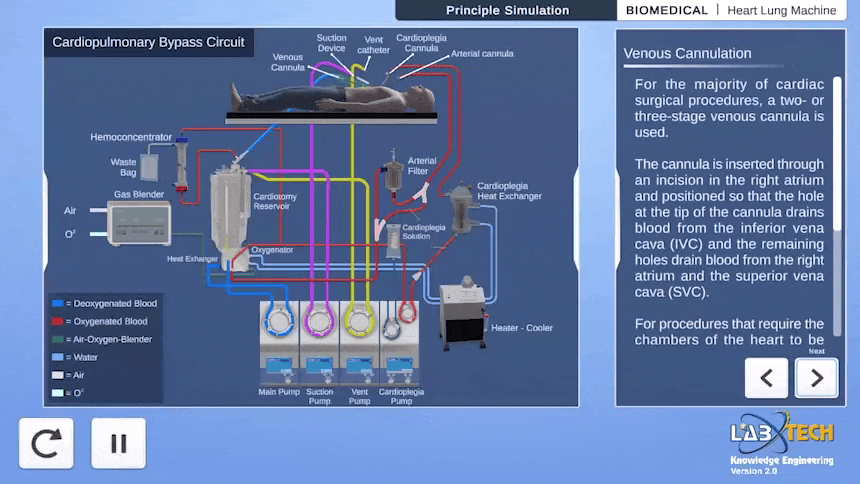The height and width of the screenshot is (484, 860).
Task: Select the Cardioplegia Heat Exchanger
Action: [462, 209]
